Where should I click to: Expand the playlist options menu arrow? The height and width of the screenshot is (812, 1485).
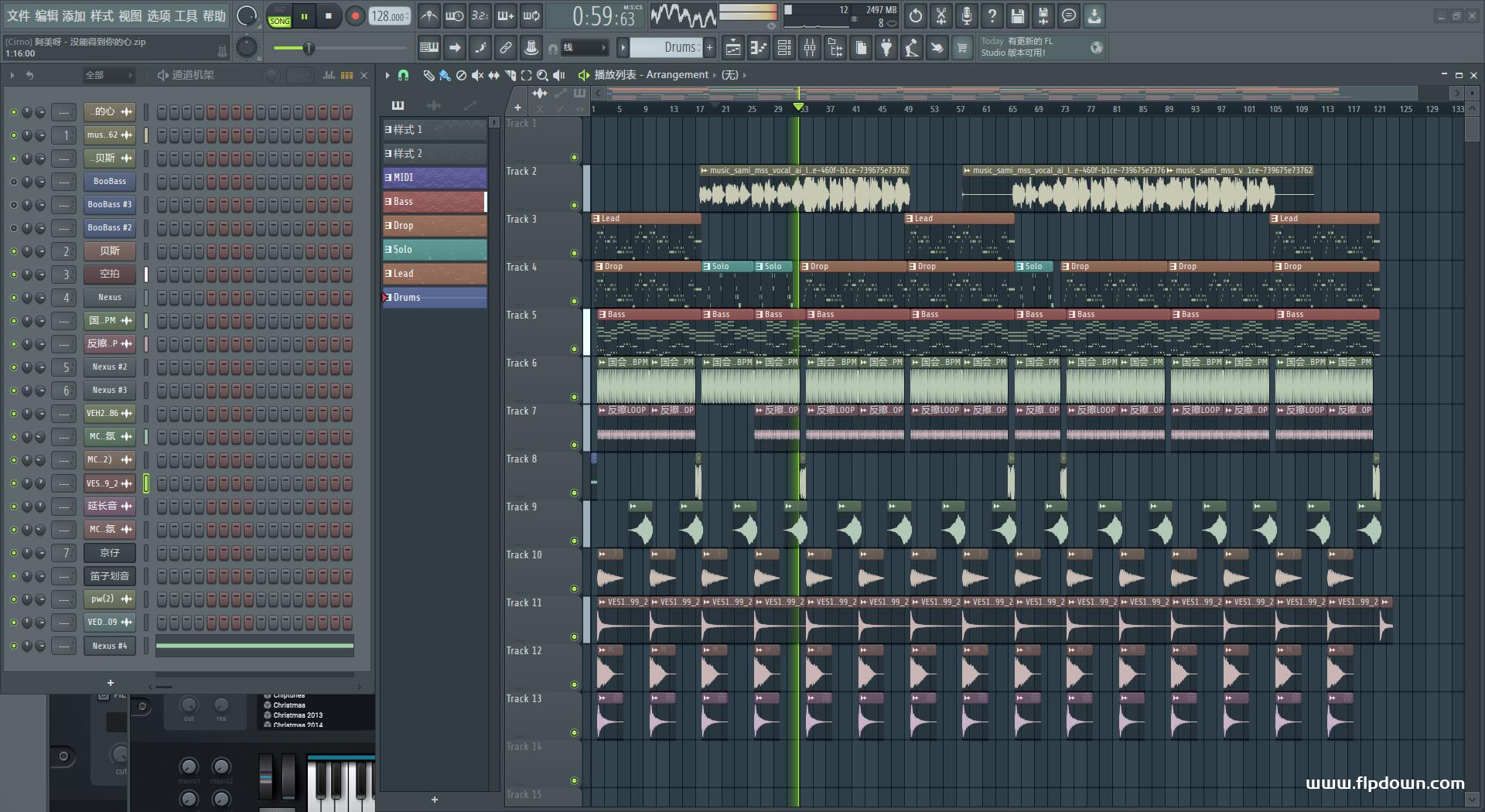387,75
